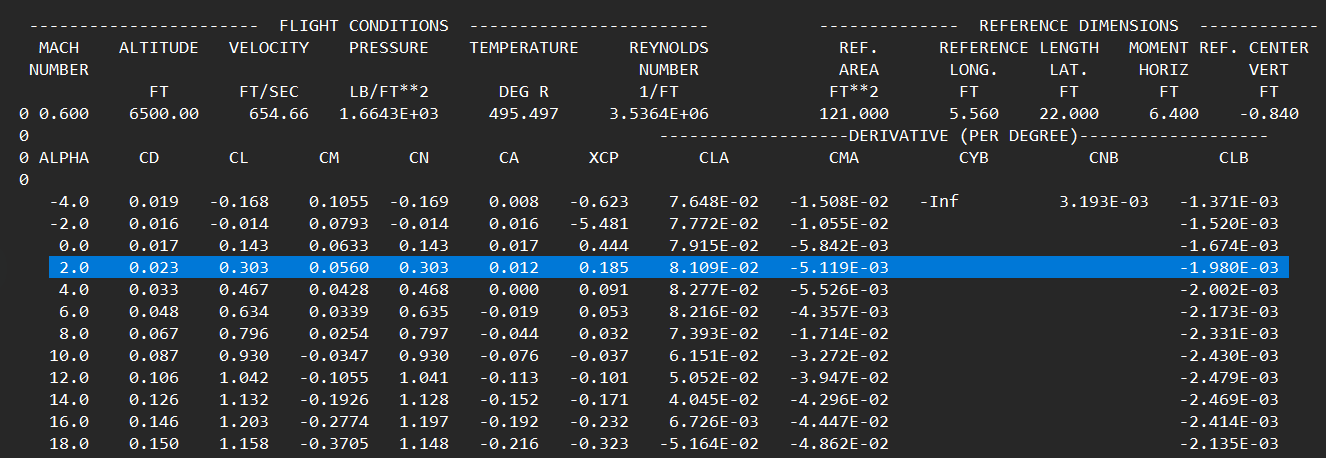
Task: Select the altitude value 6500.00
Action: click(x=164, y=114)
